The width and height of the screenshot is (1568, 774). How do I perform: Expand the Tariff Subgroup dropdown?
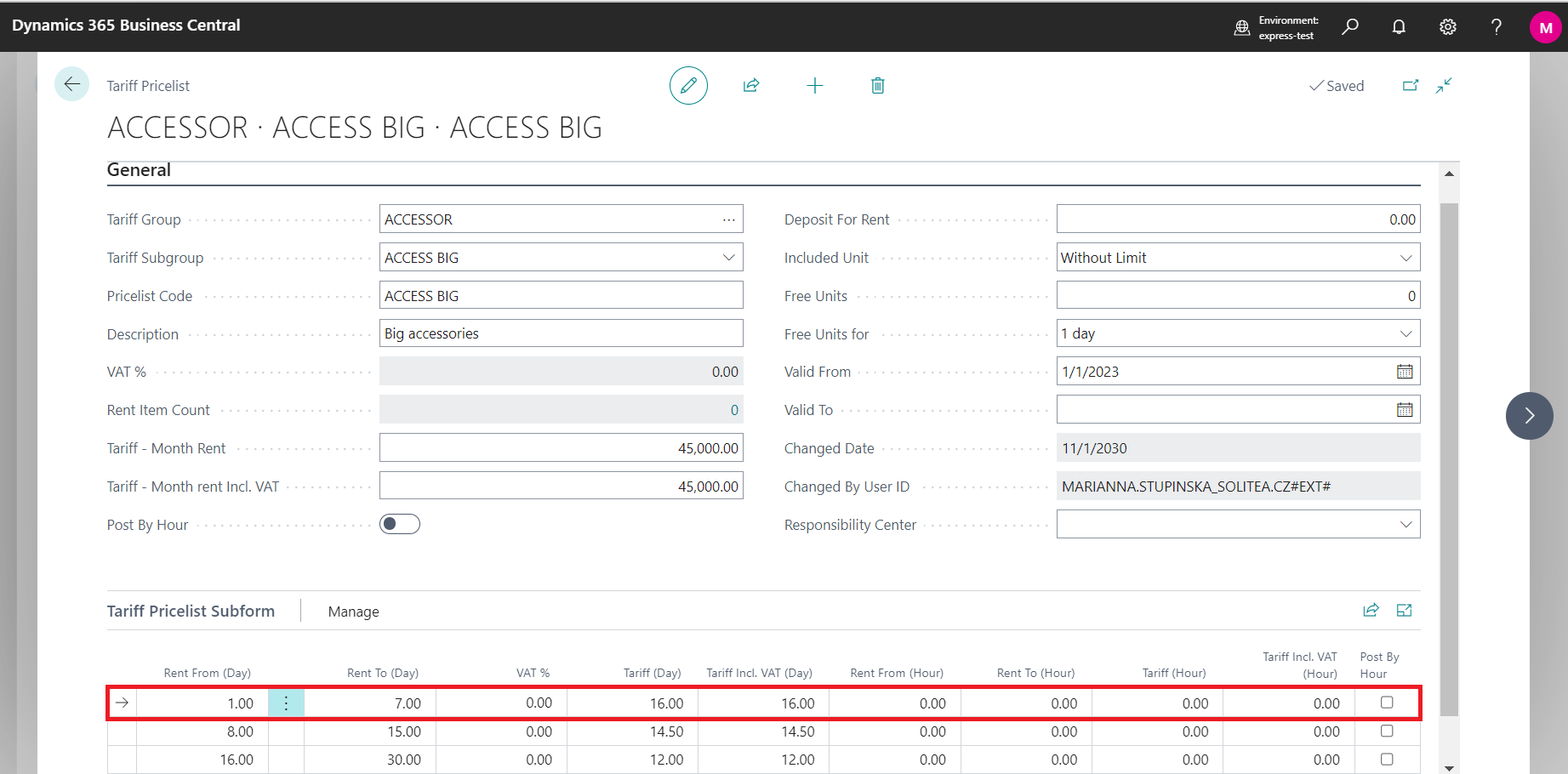729,258
